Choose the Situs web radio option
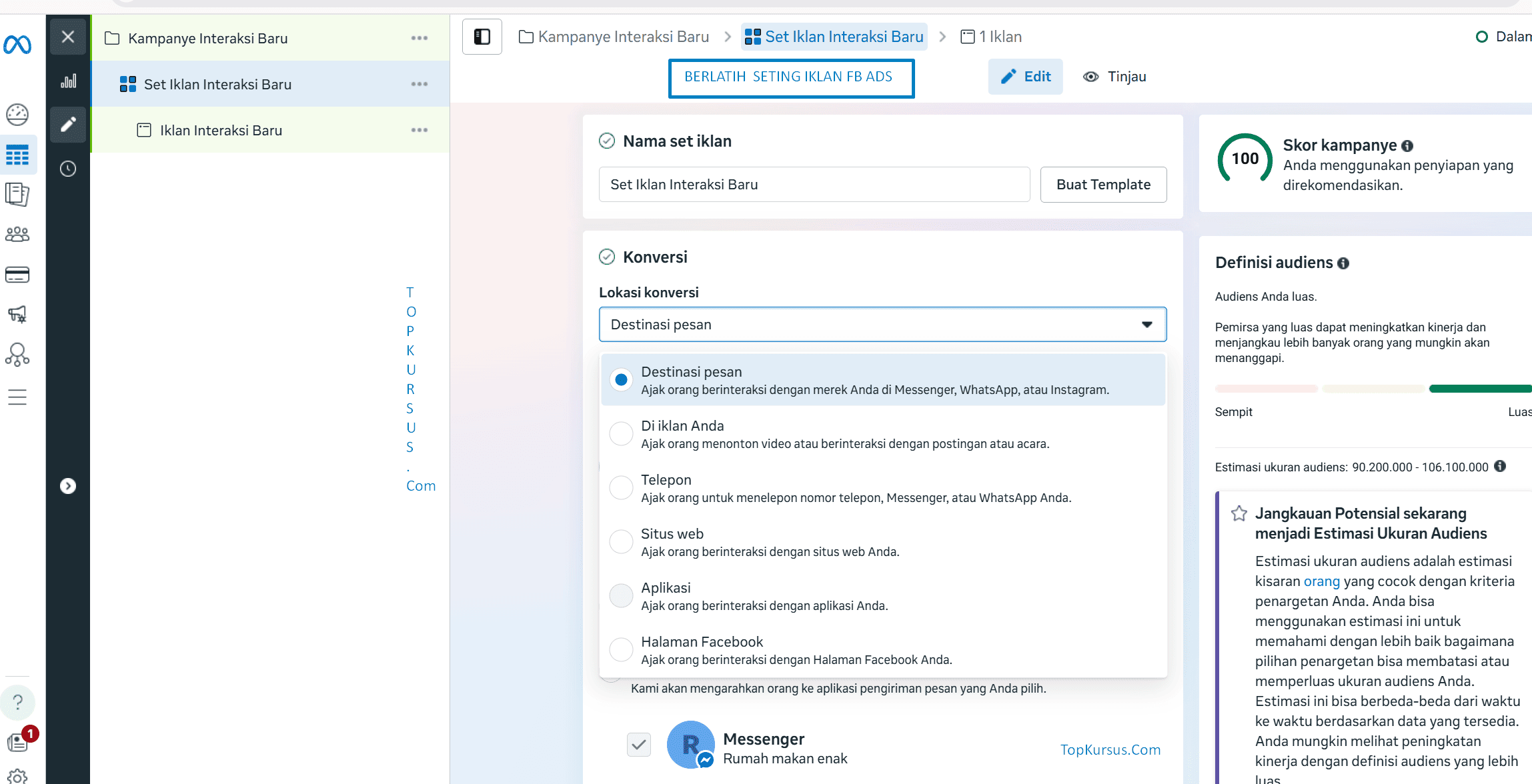This screenshot has width=1532, height=784. [621, 541]
